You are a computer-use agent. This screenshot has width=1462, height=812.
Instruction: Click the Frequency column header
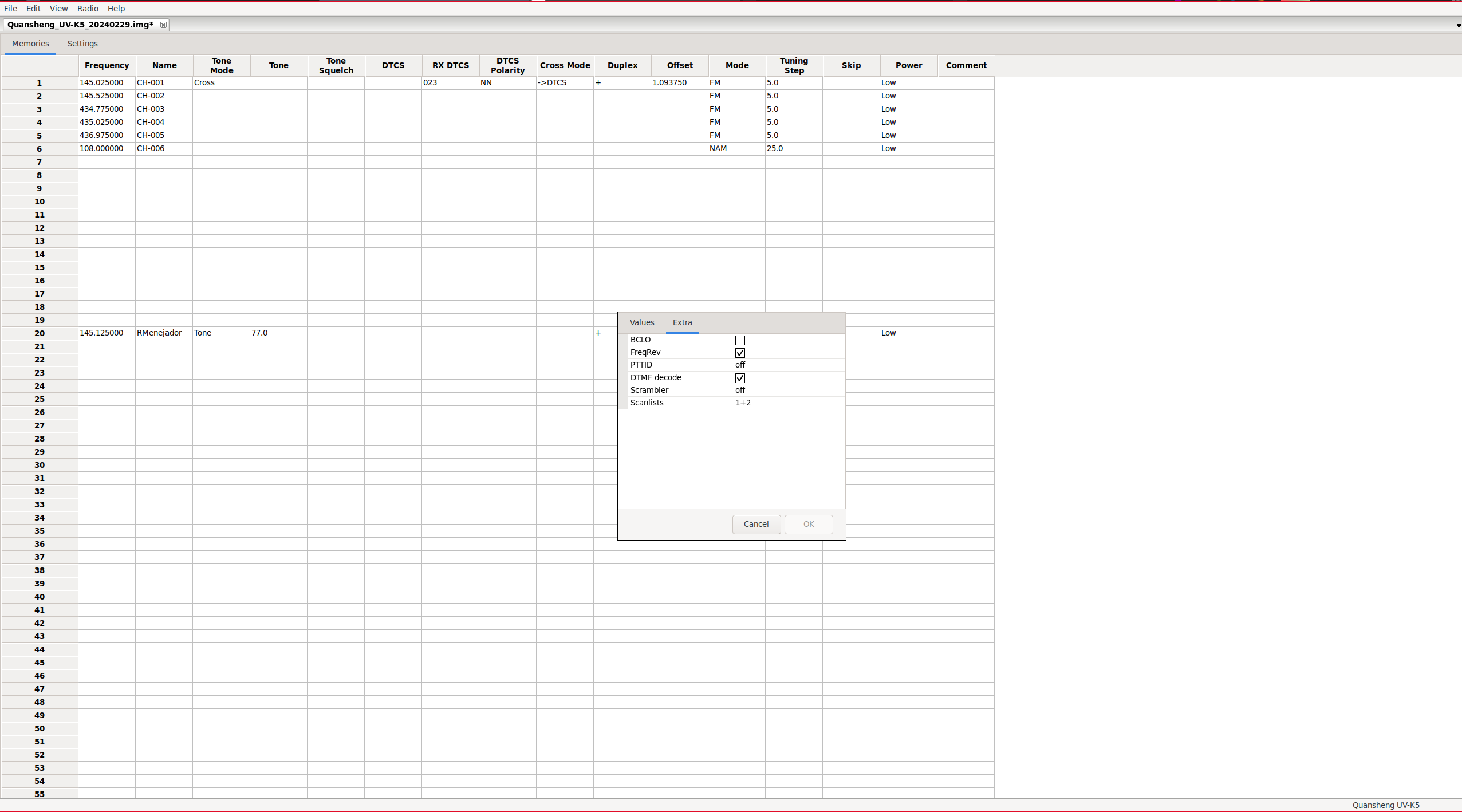107,65
